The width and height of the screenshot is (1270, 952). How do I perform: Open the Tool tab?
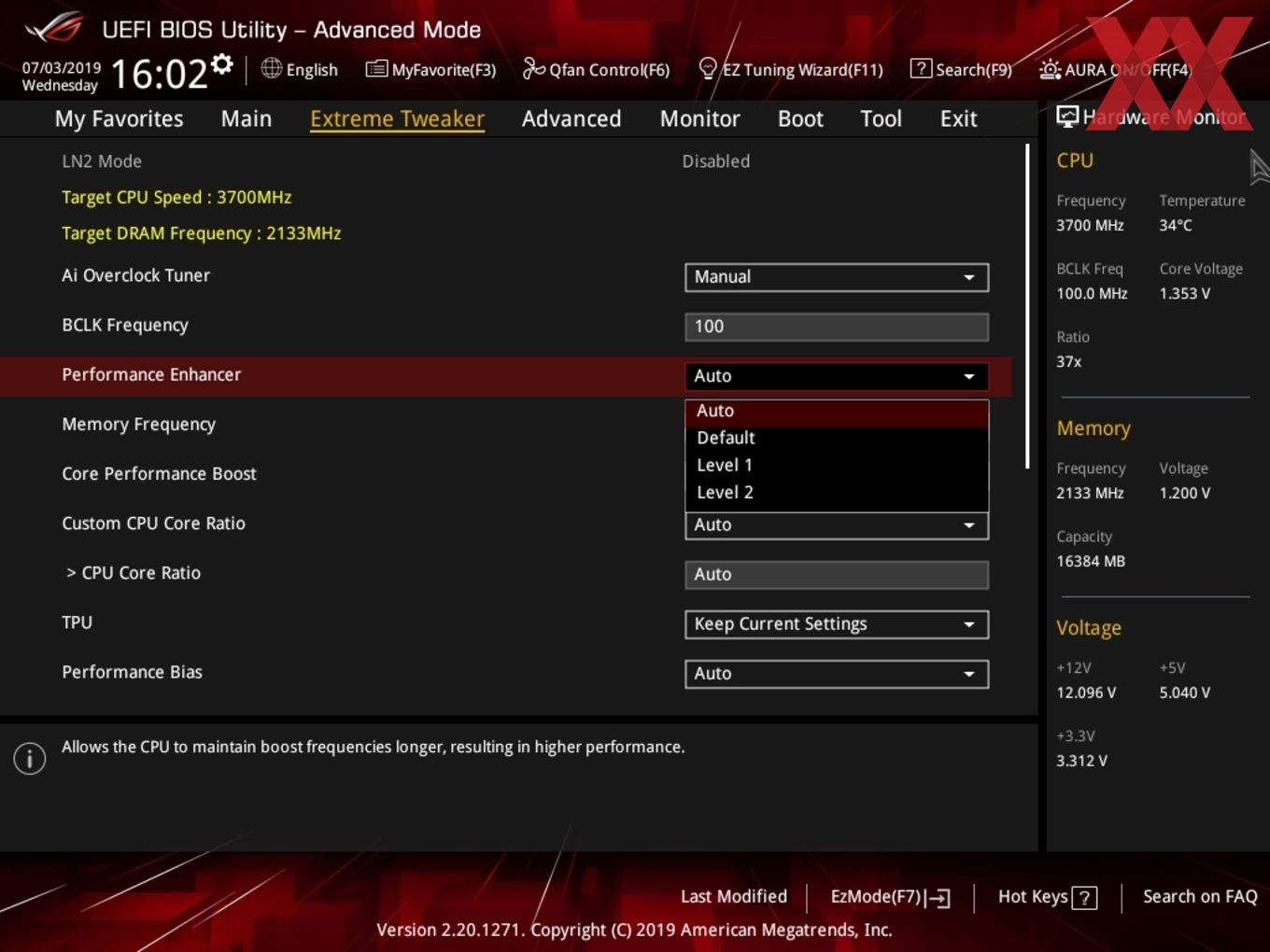tap(881, 119)
